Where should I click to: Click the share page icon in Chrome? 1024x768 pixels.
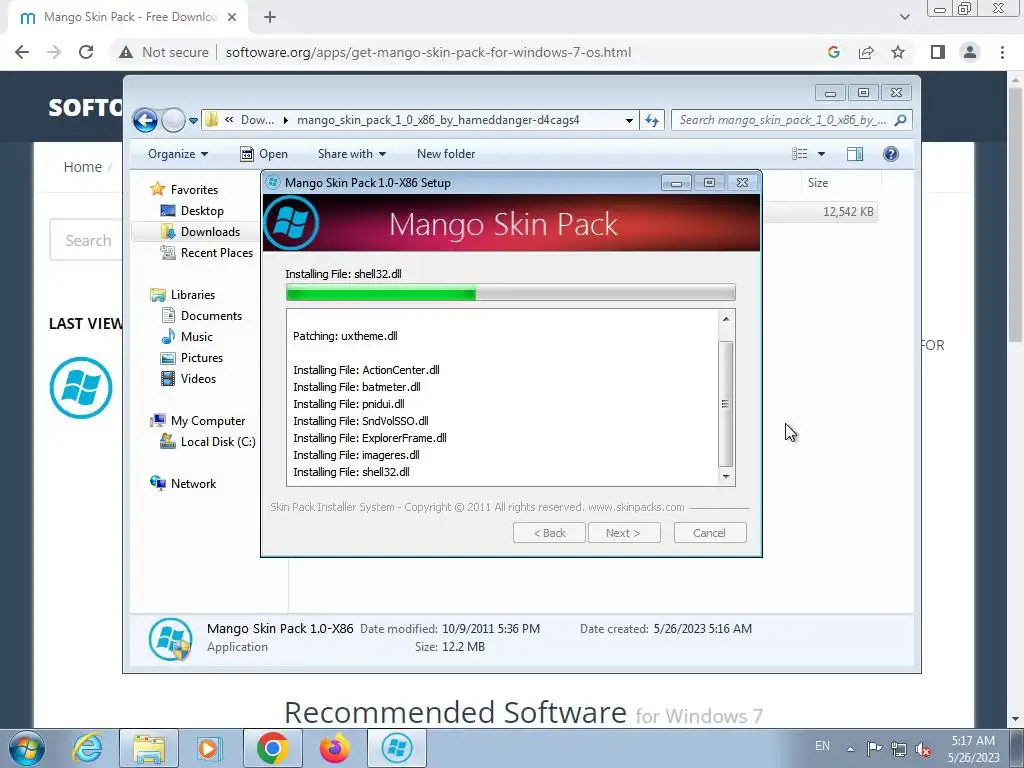click(x=866, y=52)
